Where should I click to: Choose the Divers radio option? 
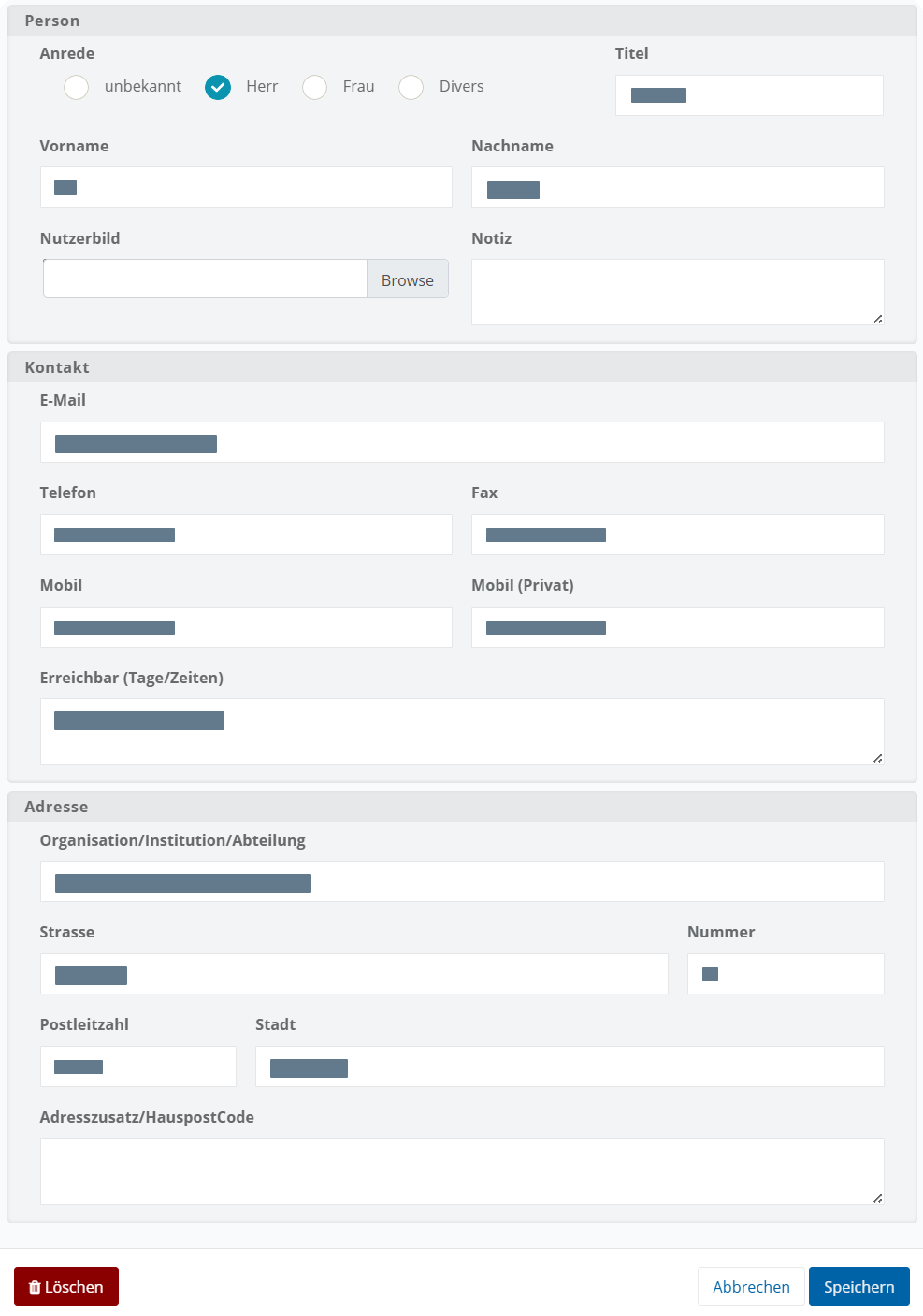pos(411,87)
